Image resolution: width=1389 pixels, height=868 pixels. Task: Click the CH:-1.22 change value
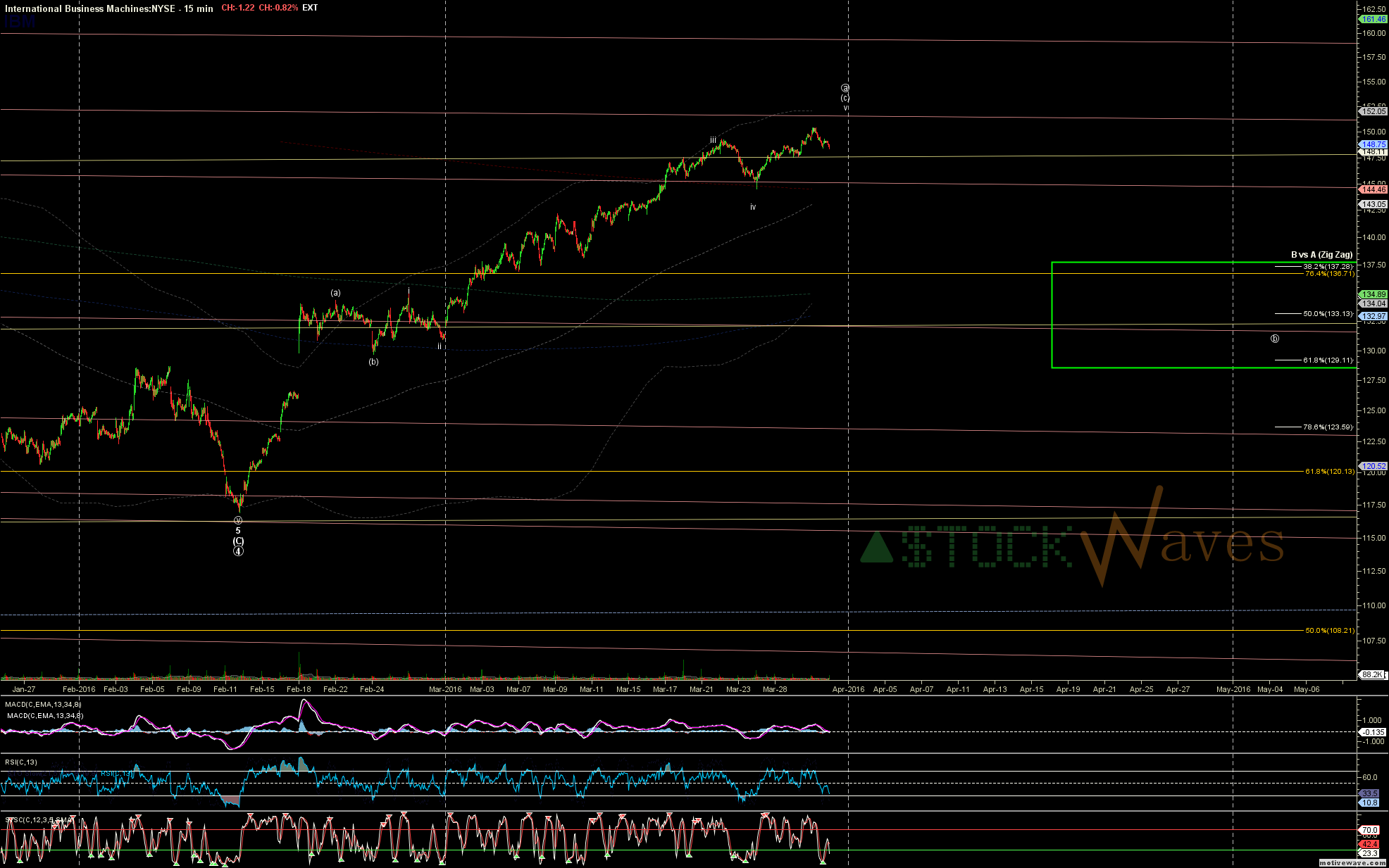tap(238, 8)
